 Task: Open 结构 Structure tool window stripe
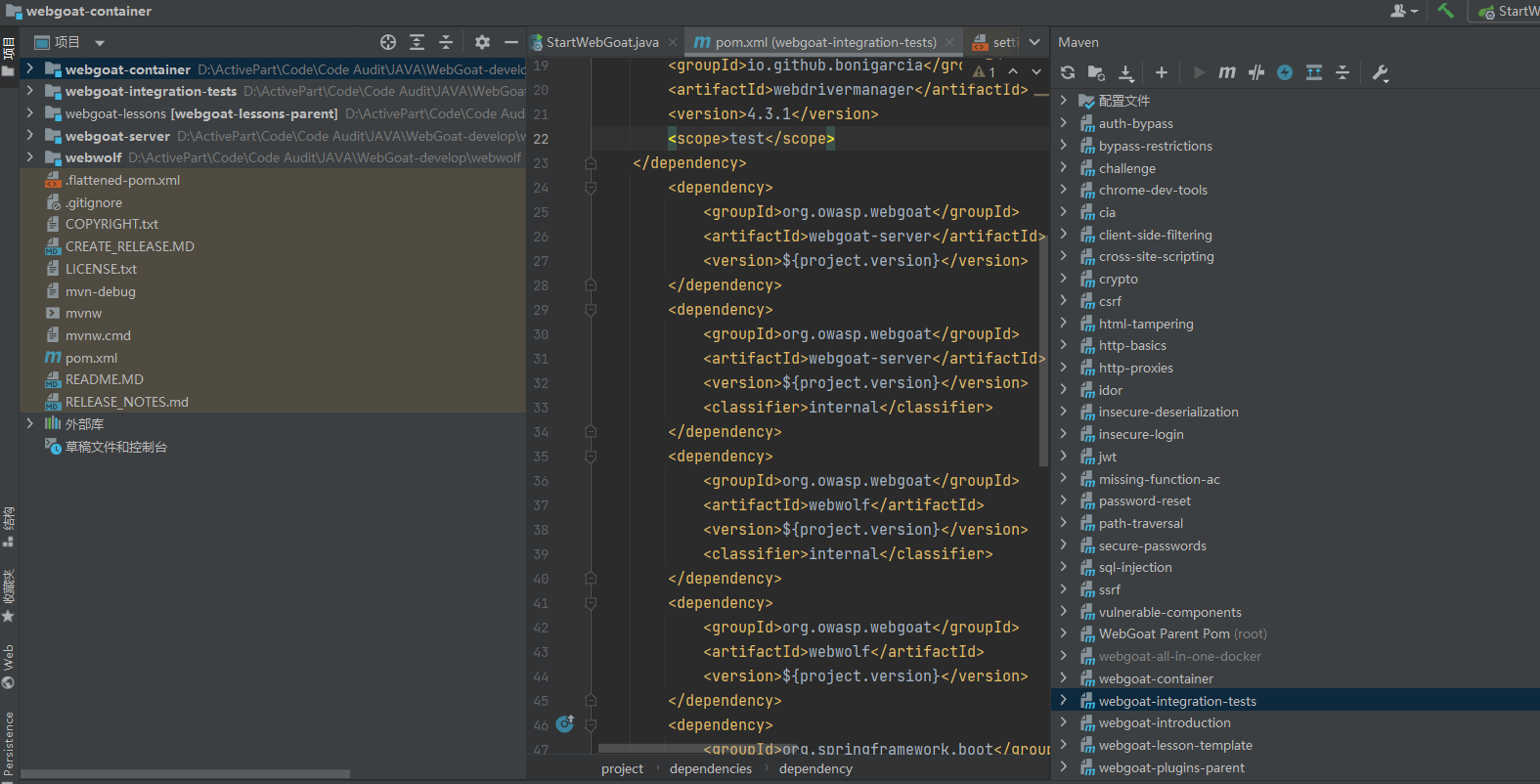[x=9, y=526]
